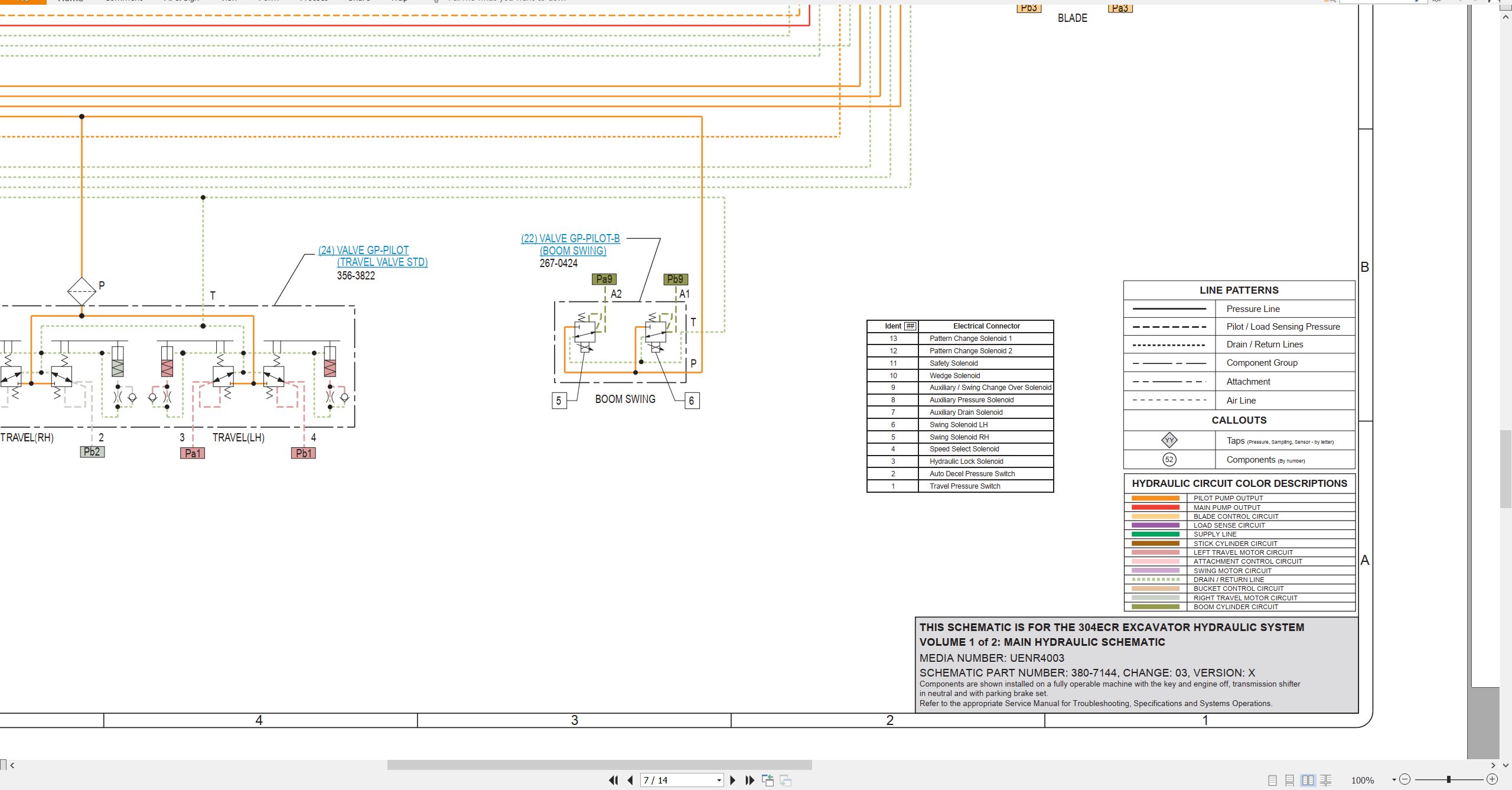
Task: Zoom in with the plus icon
Action: pyautogui.click(x=1492, y=779)
